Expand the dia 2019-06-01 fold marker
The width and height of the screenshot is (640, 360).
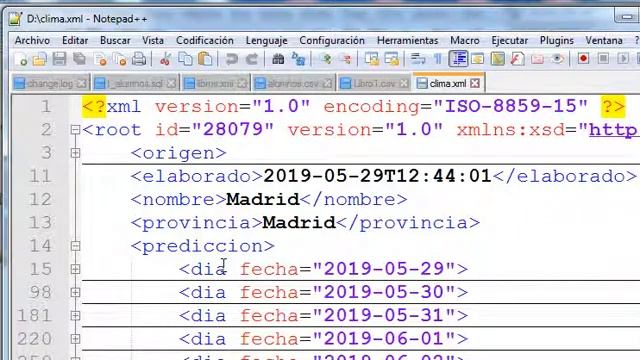click(75, 339)
